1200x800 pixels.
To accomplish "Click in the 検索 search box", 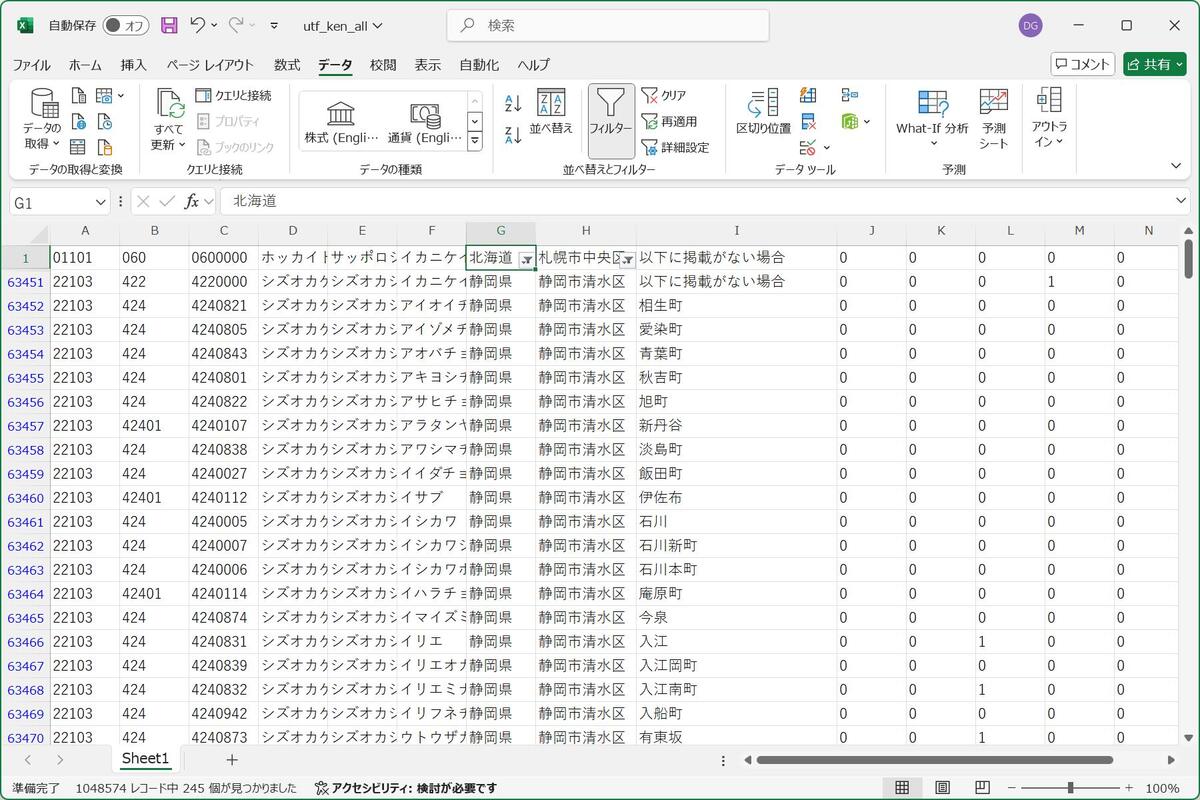I will coord(608,26).
